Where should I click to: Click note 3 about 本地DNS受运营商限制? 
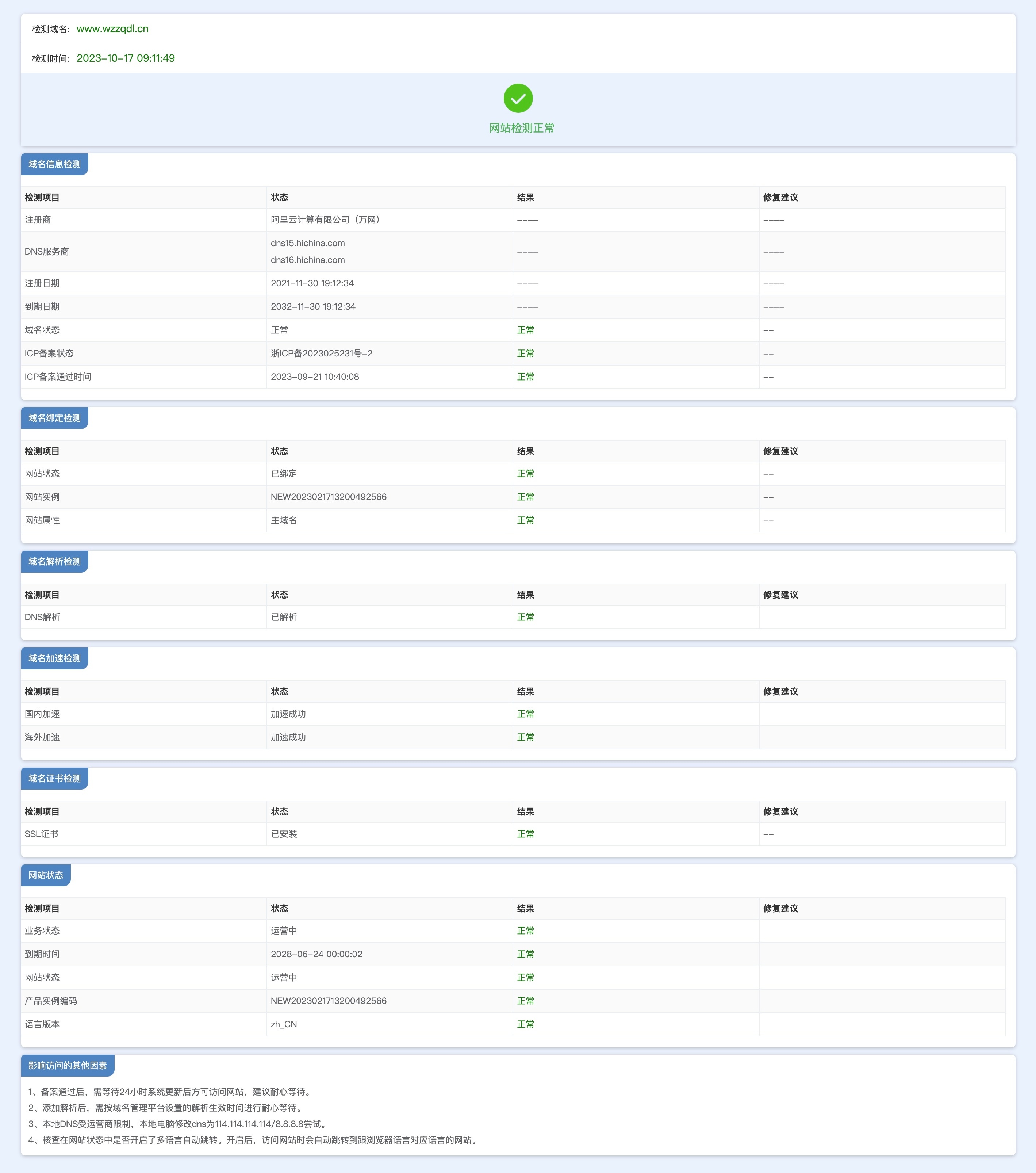coord(179,1124)
